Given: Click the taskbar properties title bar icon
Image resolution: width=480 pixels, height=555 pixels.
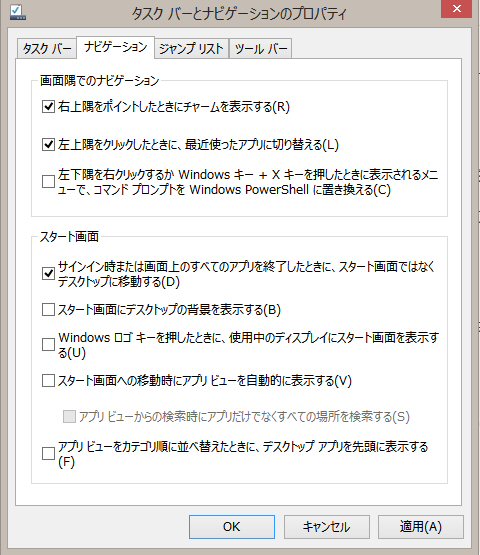Looking at the screenshot, I should 18,12.
